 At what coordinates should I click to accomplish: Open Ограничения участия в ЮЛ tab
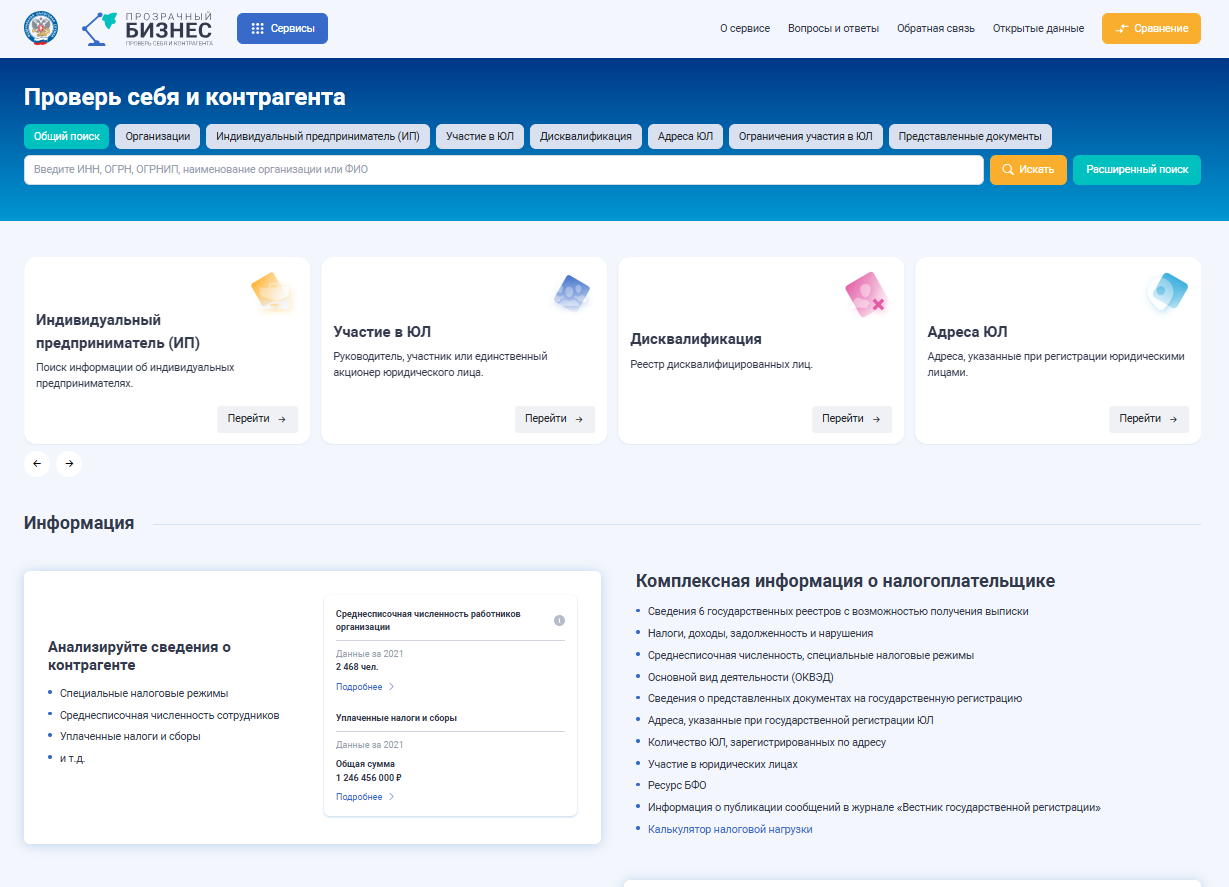coord(806,136)
